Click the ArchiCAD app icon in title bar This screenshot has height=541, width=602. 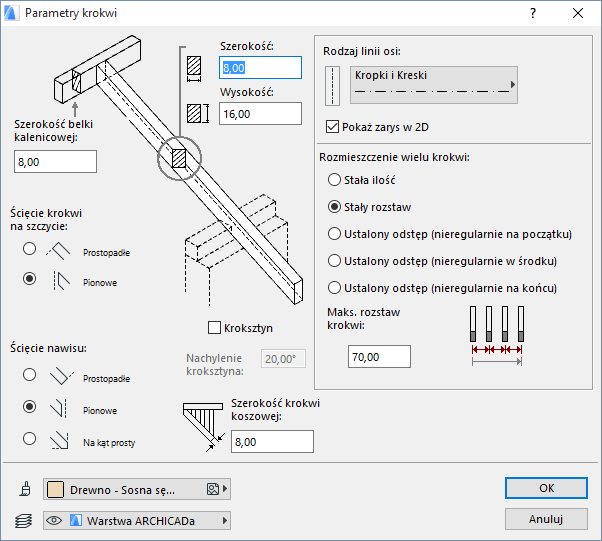pyautogui.click(x=10, y=13)
